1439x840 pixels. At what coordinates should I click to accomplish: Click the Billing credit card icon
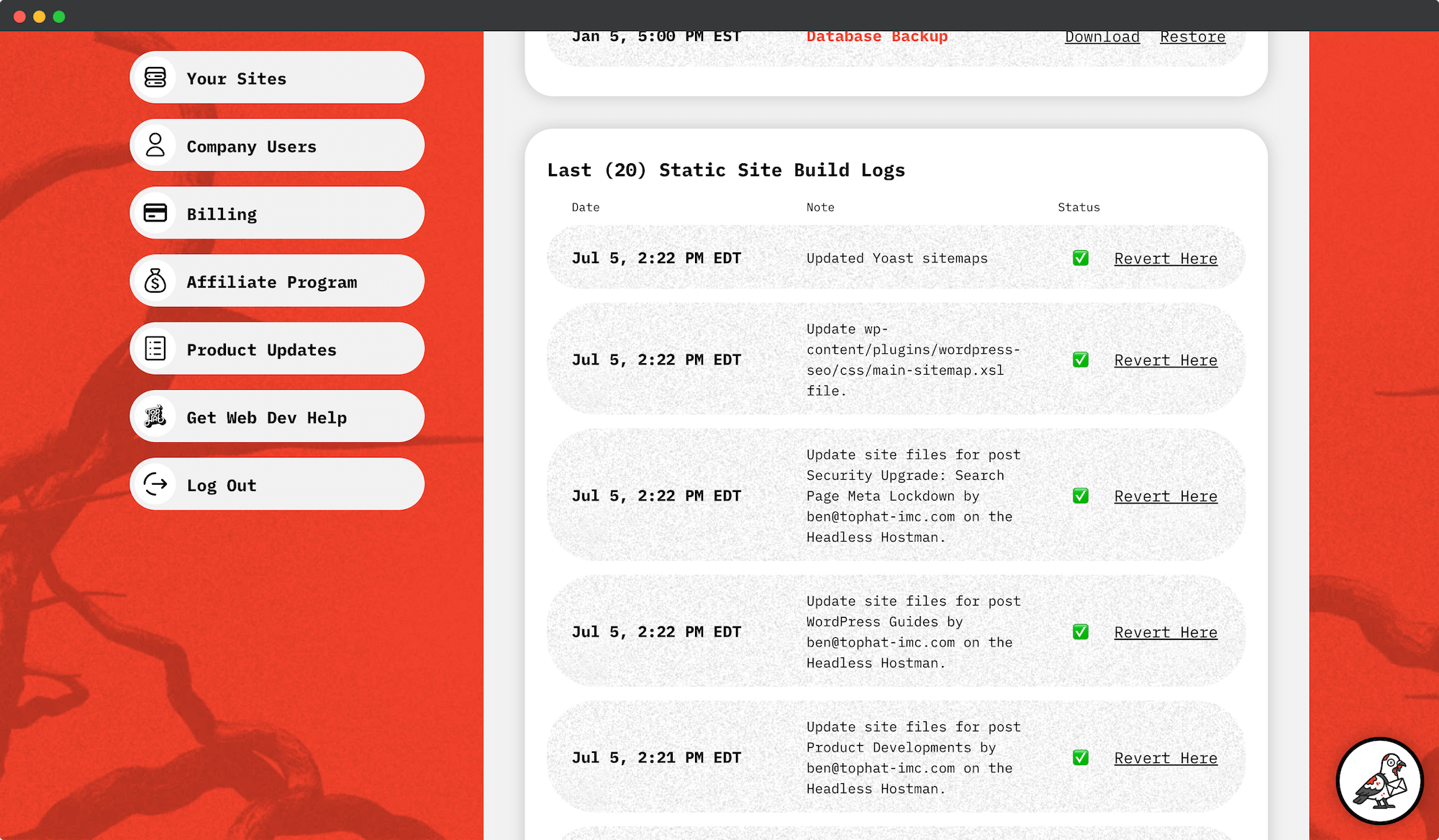click(x=155, y=213)
